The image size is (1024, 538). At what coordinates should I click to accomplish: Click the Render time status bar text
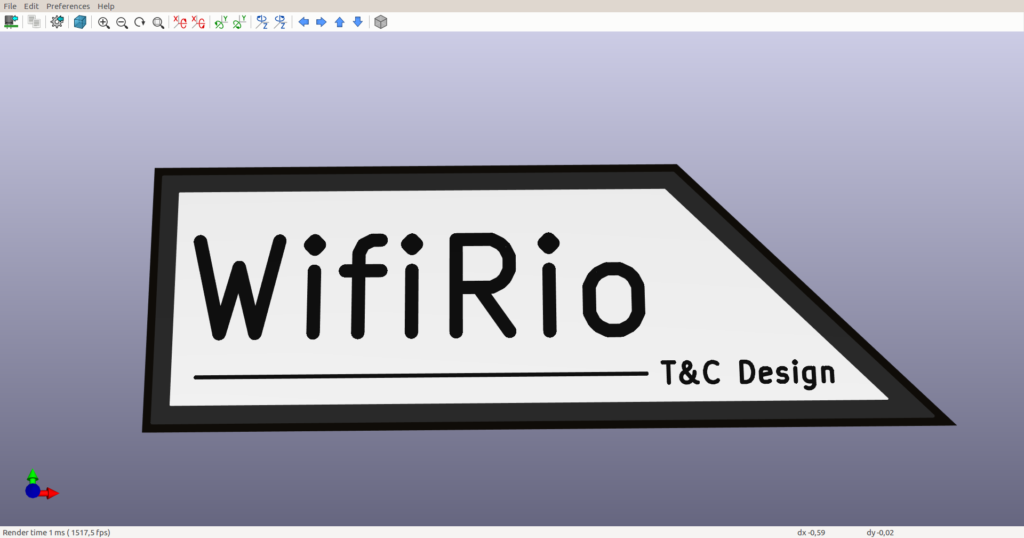pyautogui.click(x=57, y=532)
